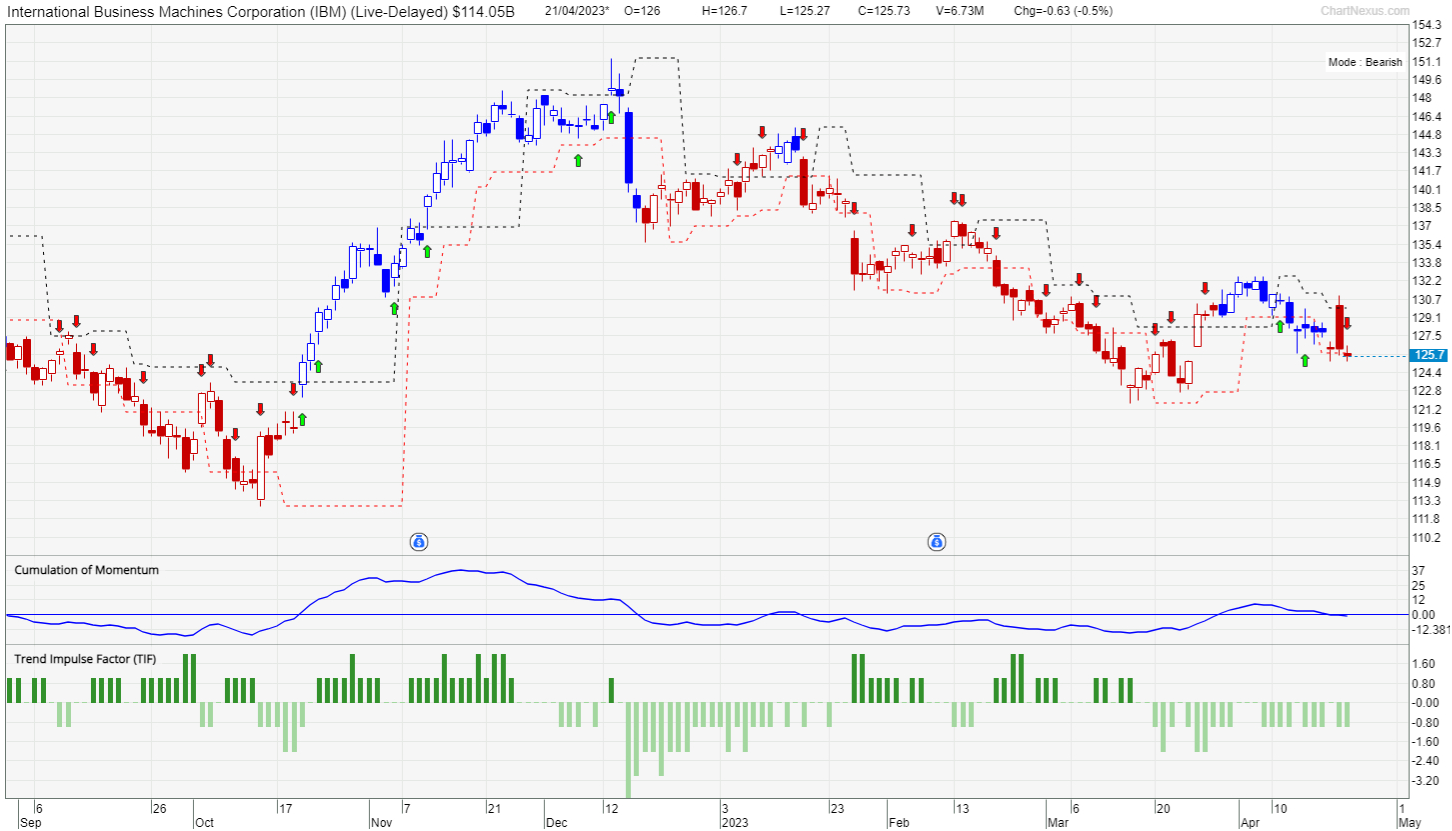Click the Apr month label
Screen dimensions: 1452x831
(1250, 823)
